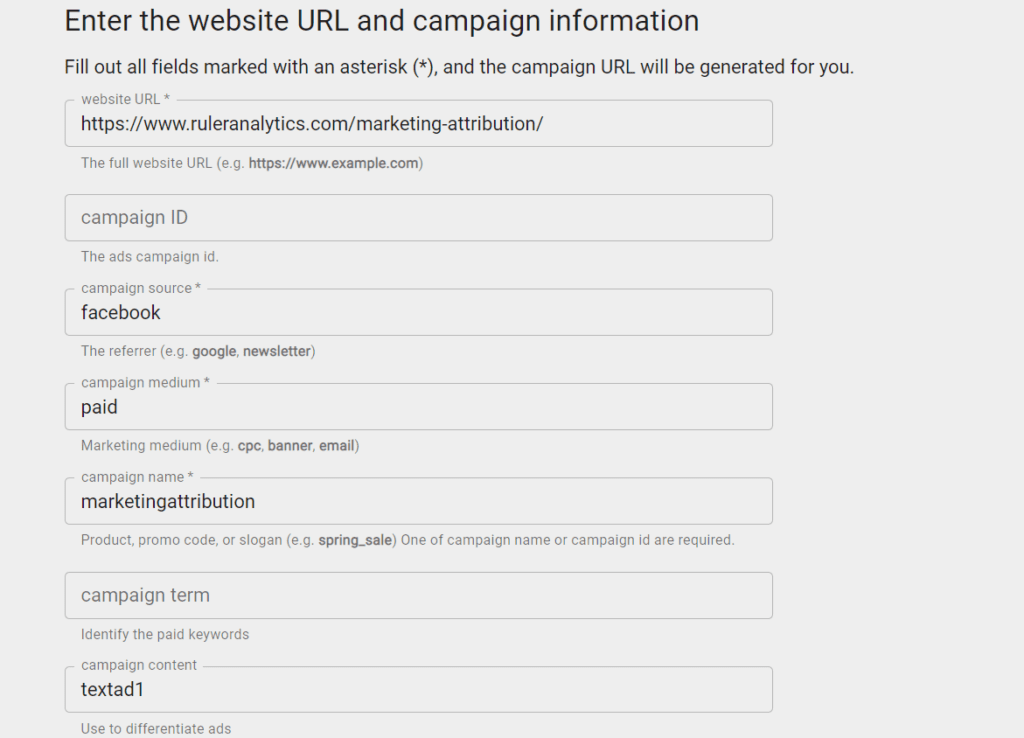Click the 'google' example in referrer hint
This screenshot has height=738, width=1024.
click(x=214, y=351)
